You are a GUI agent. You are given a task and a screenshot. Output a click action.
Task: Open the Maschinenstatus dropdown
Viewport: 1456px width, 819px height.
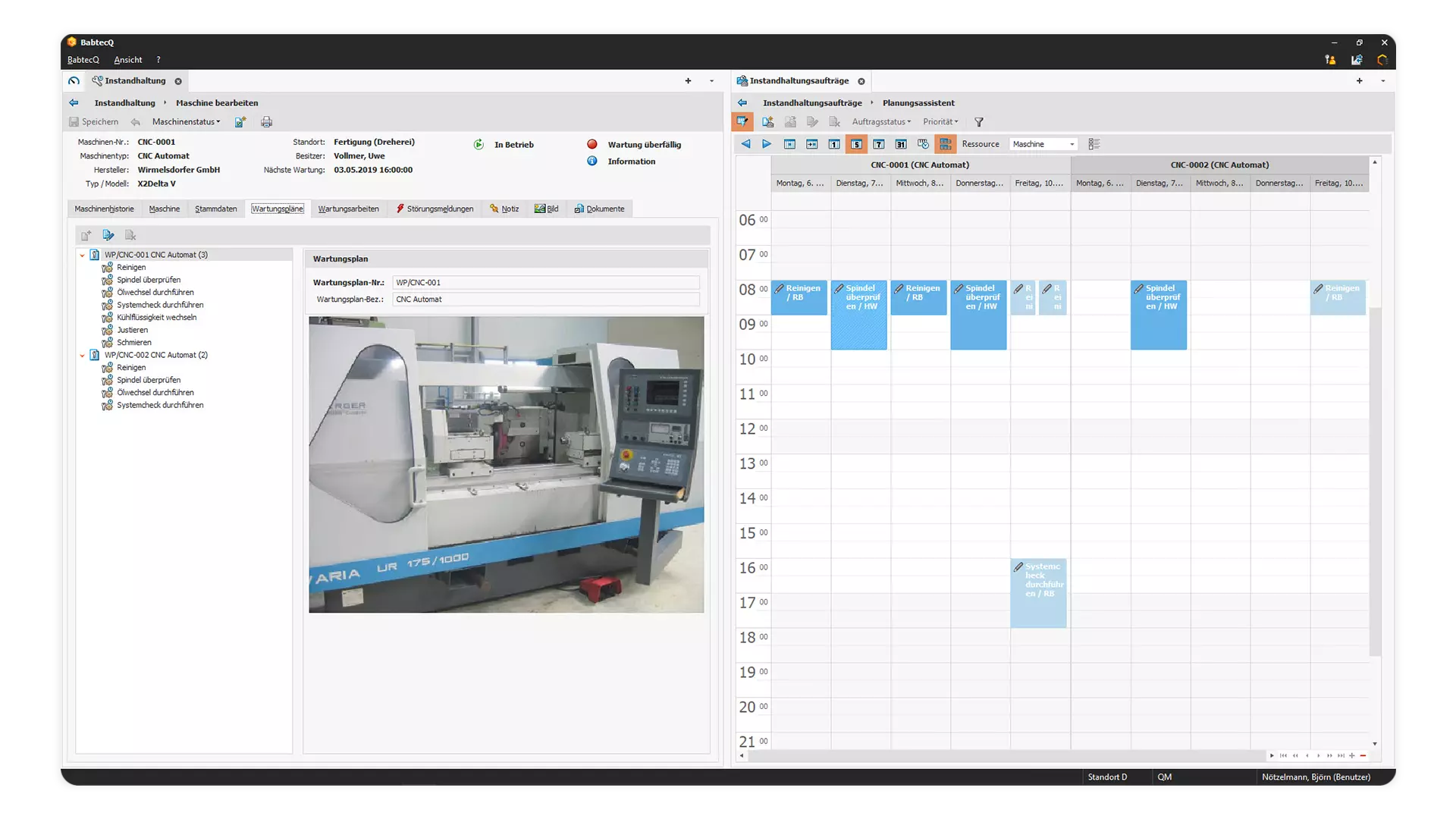click(x=186, y=121)
